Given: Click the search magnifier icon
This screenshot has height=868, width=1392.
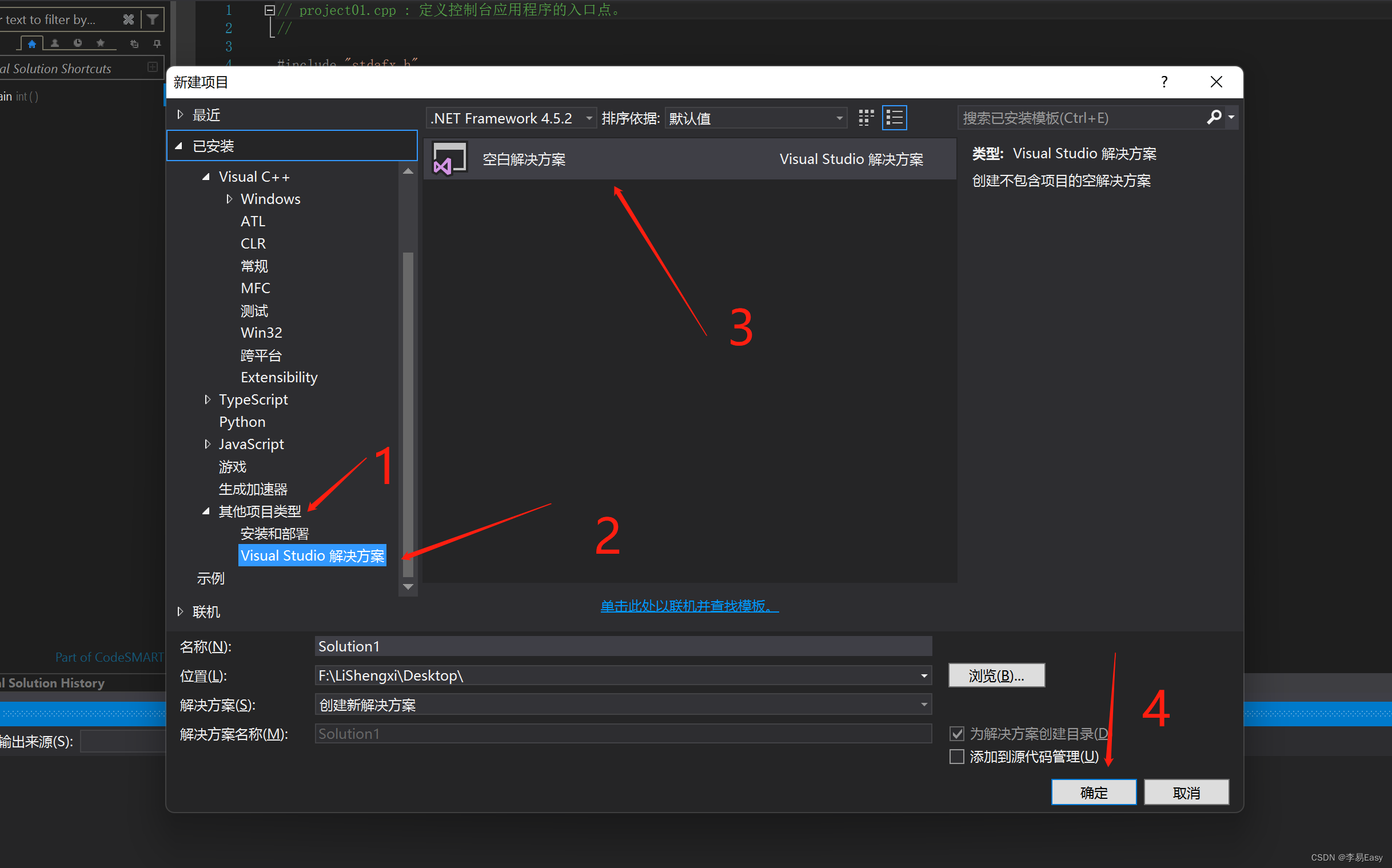Looking at the screenshot, I should coord(1214,118).
